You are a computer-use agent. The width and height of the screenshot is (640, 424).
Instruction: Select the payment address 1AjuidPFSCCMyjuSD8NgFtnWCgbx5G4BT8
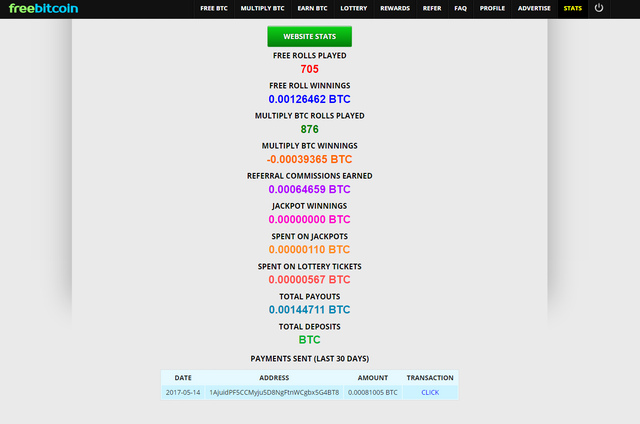click(274, 393)
